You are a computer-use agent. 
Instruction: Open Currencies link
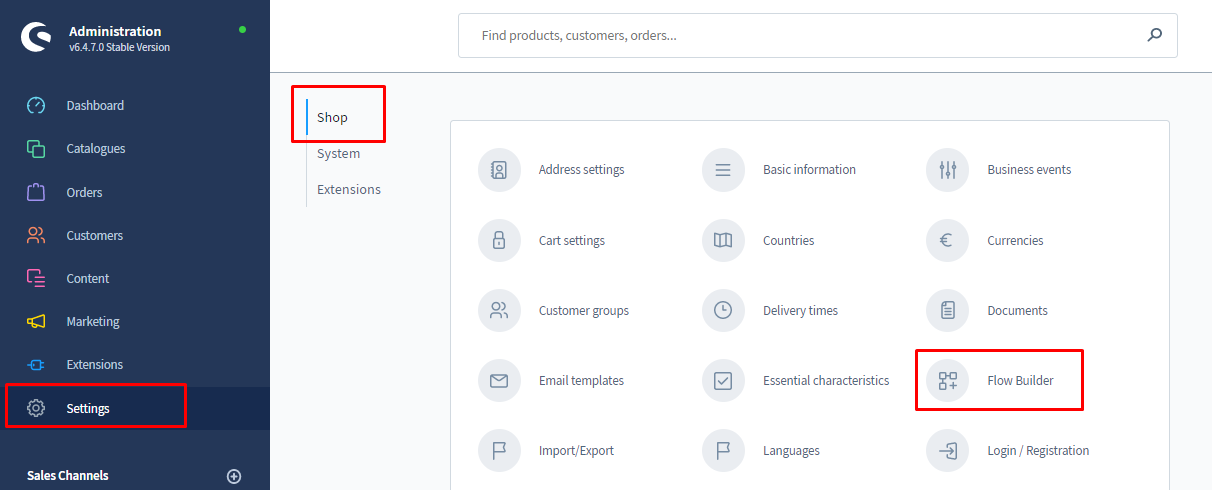1015,240
